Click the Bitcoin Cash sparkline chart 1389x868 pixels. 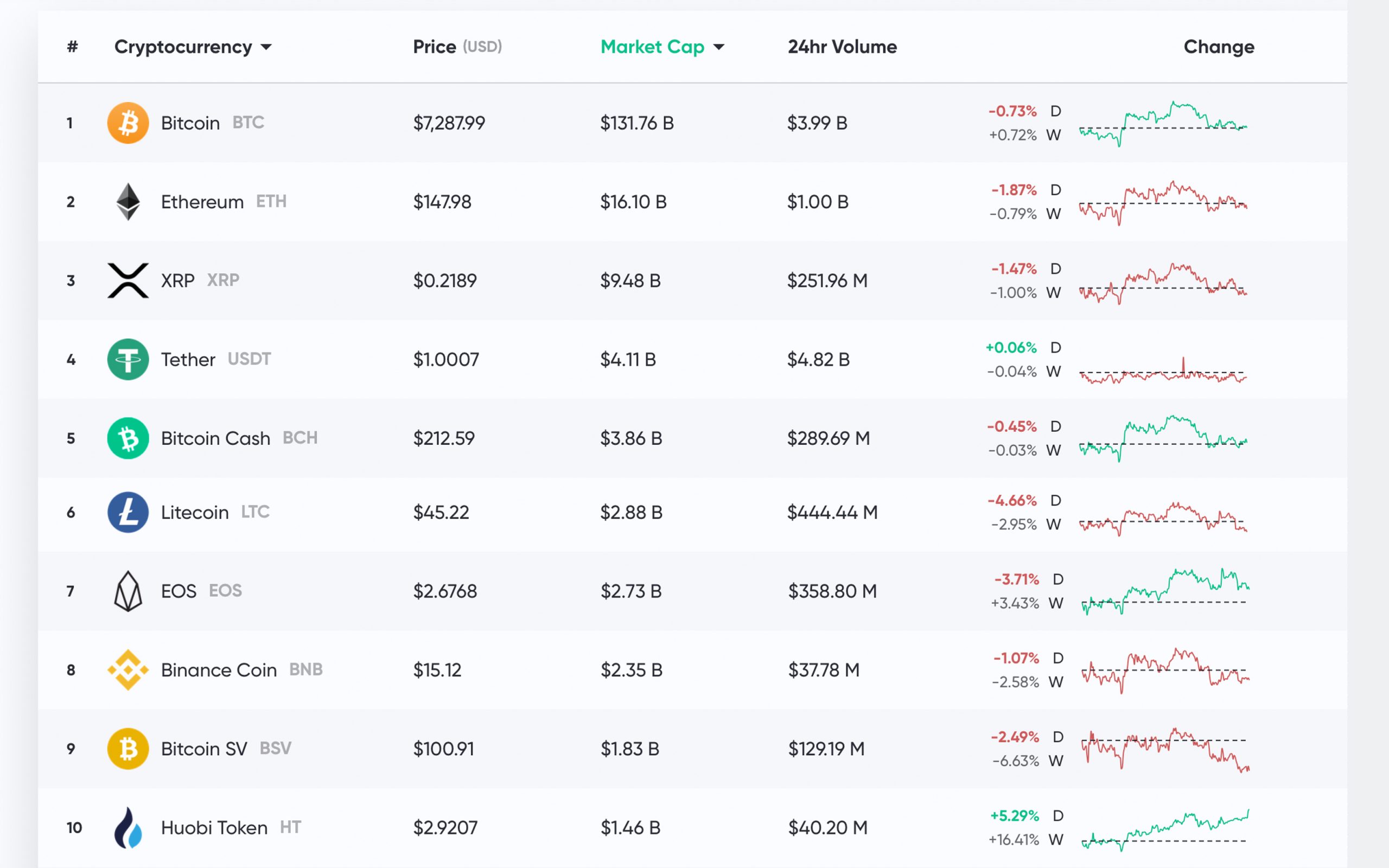(x=1163, y=438)
